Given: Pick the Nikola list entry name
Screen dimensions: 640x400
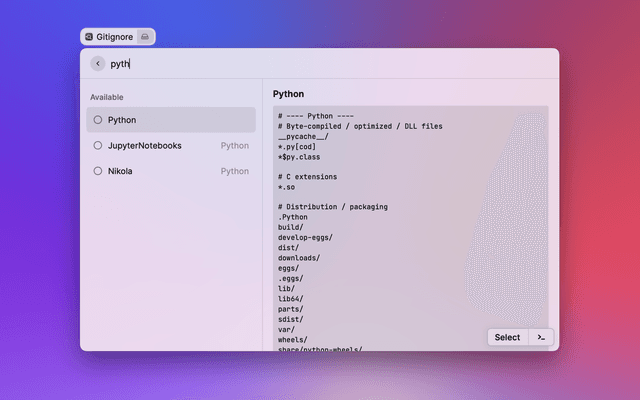Looking at the screenshot, I should click(x=120, y=171).
